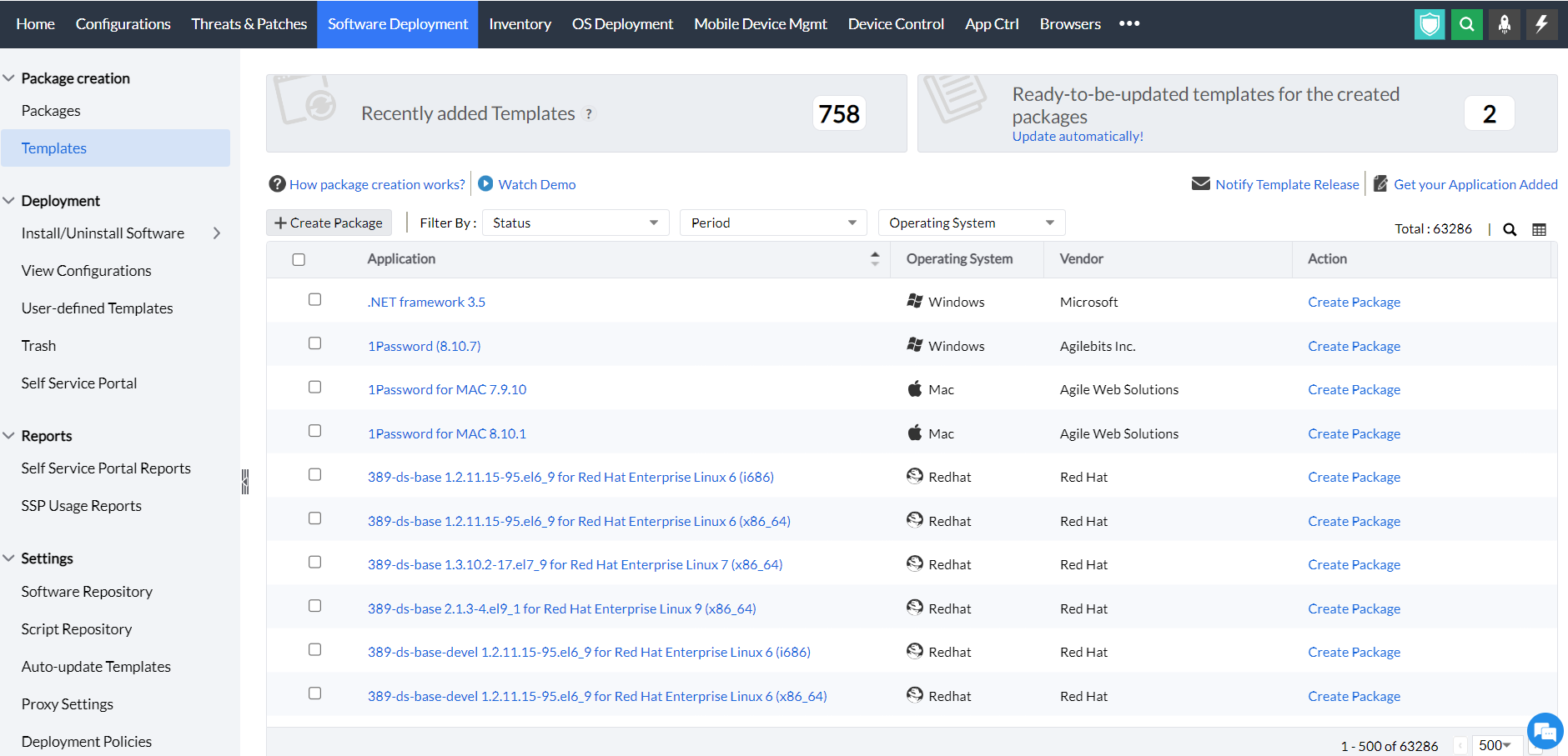Viewport: 1568px width, 756px height.
Task: Open Threats & Patches tab
Action: point(249,24)
